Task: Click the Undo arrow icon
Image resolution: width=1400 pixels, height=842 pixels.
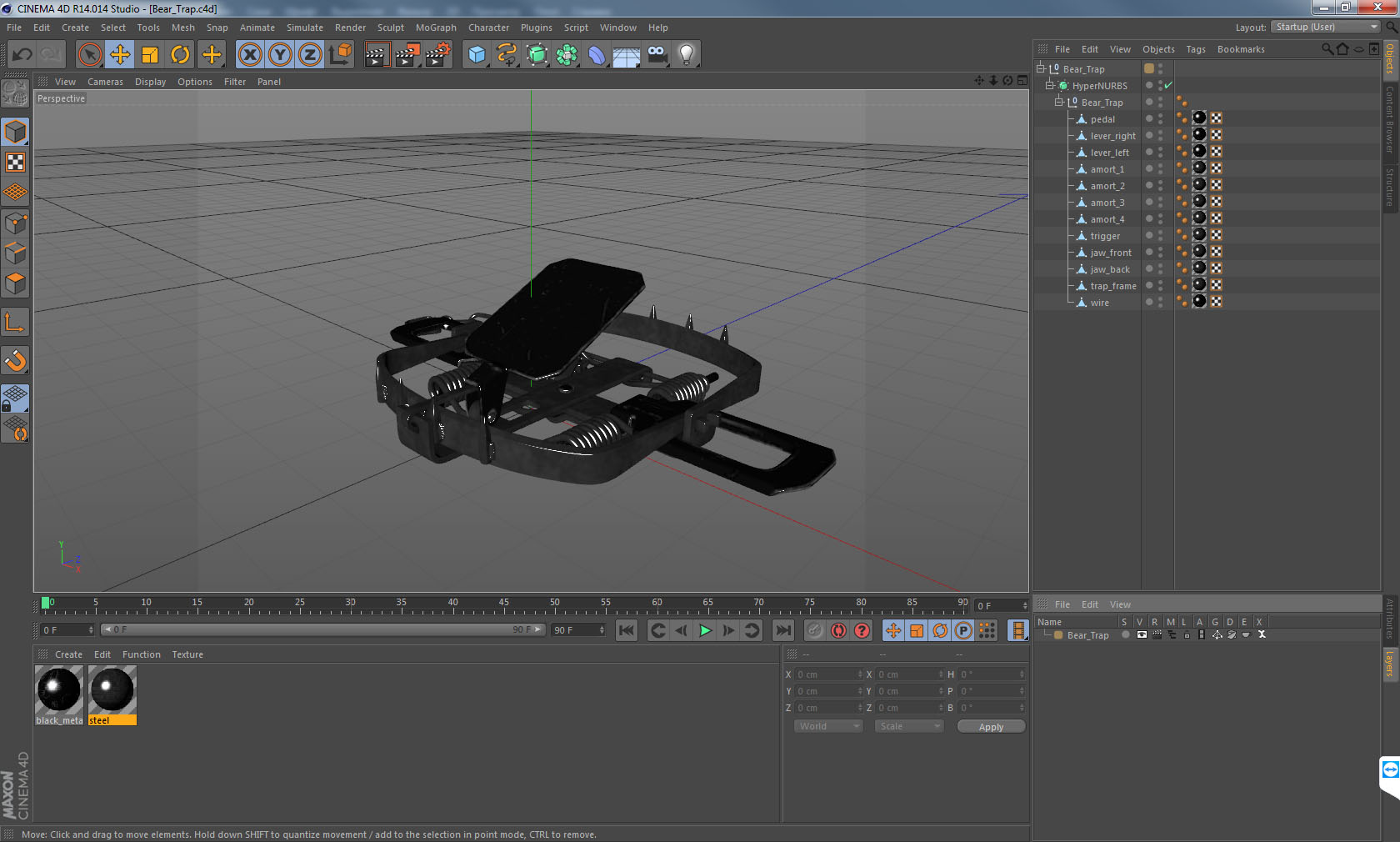Action: click(x=22, y=55)
